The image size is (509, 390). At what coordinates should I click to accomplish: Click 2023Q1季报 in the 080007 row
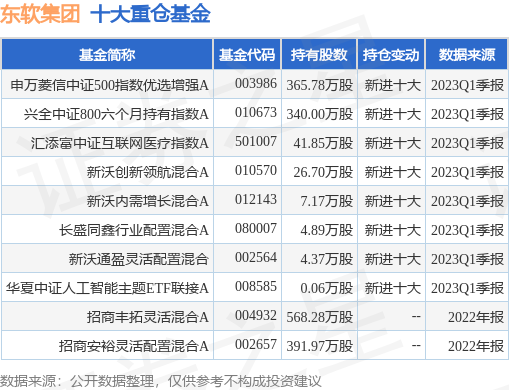[467, 230]
